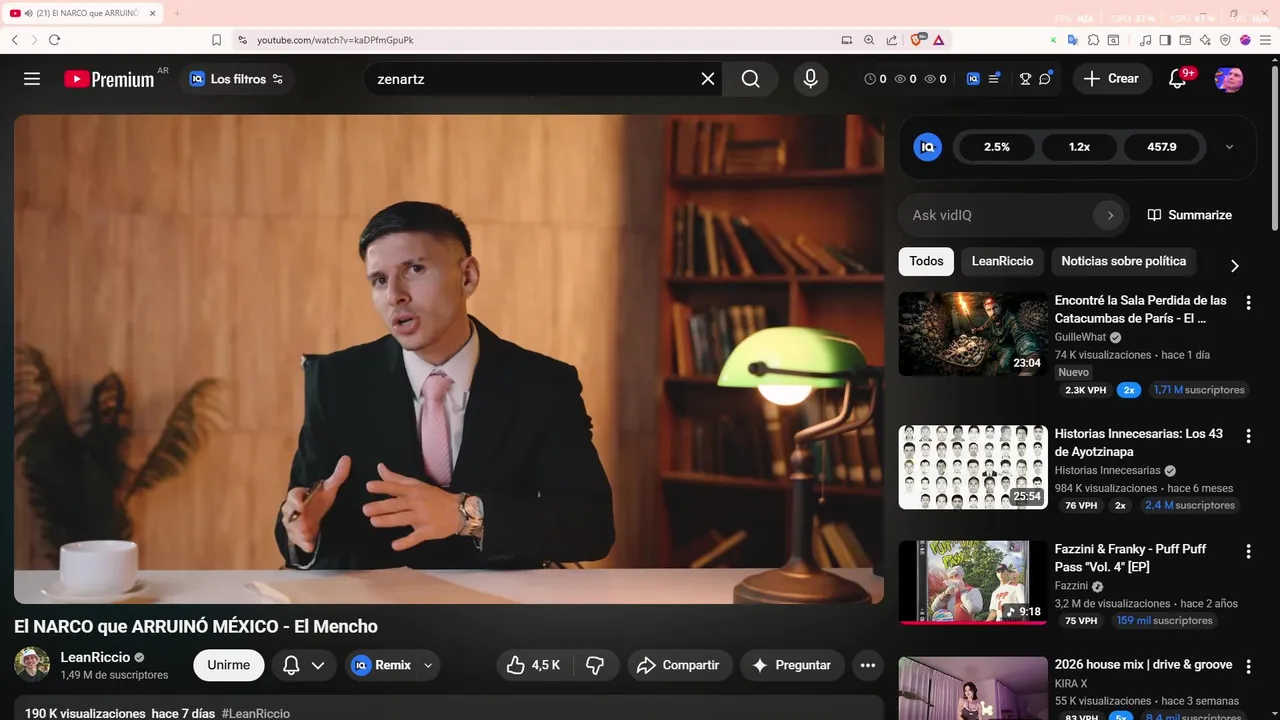Dislike the video
1280x720 pixels.
click(x=595, y=665)
